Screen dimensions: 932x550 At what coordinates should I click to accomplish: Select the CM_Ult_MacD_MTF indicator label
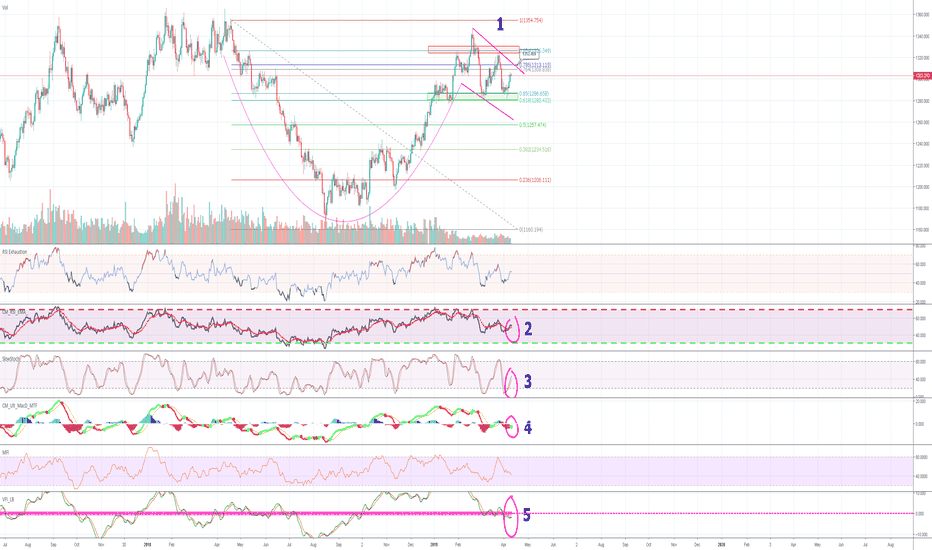pos(20,405)
